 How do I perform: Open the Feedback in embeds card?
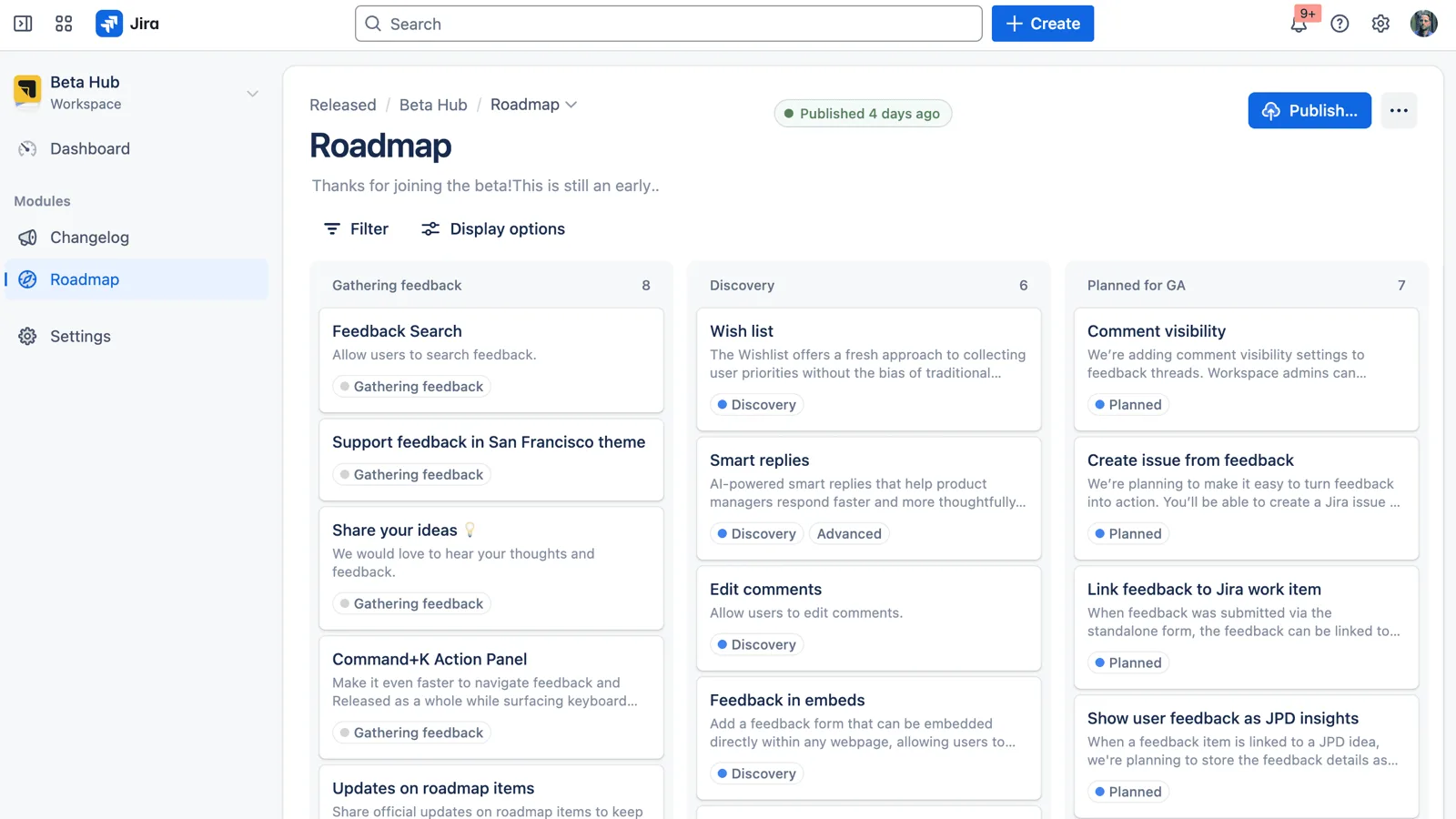click(869, 739)
